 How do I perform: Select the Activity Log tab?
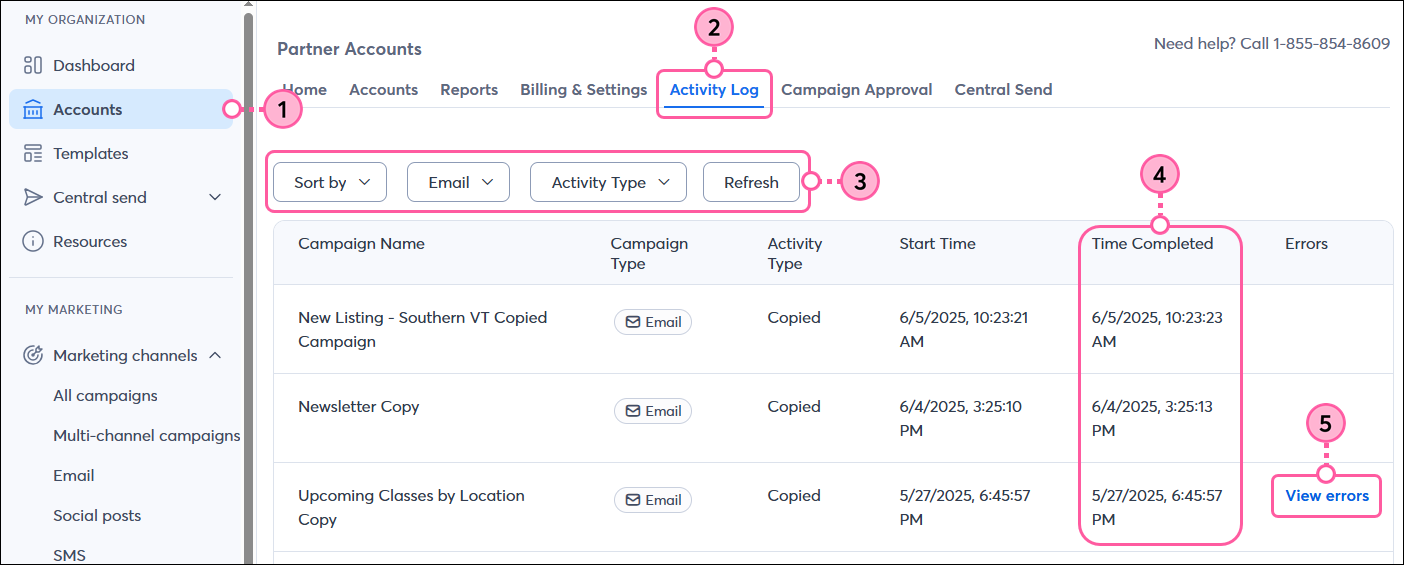point(714,90)
